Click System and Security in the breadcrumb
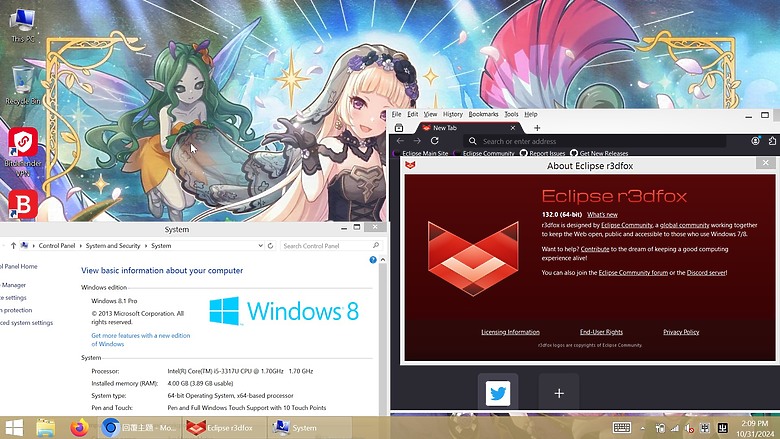The image size is (780, 439). point(113,246)
